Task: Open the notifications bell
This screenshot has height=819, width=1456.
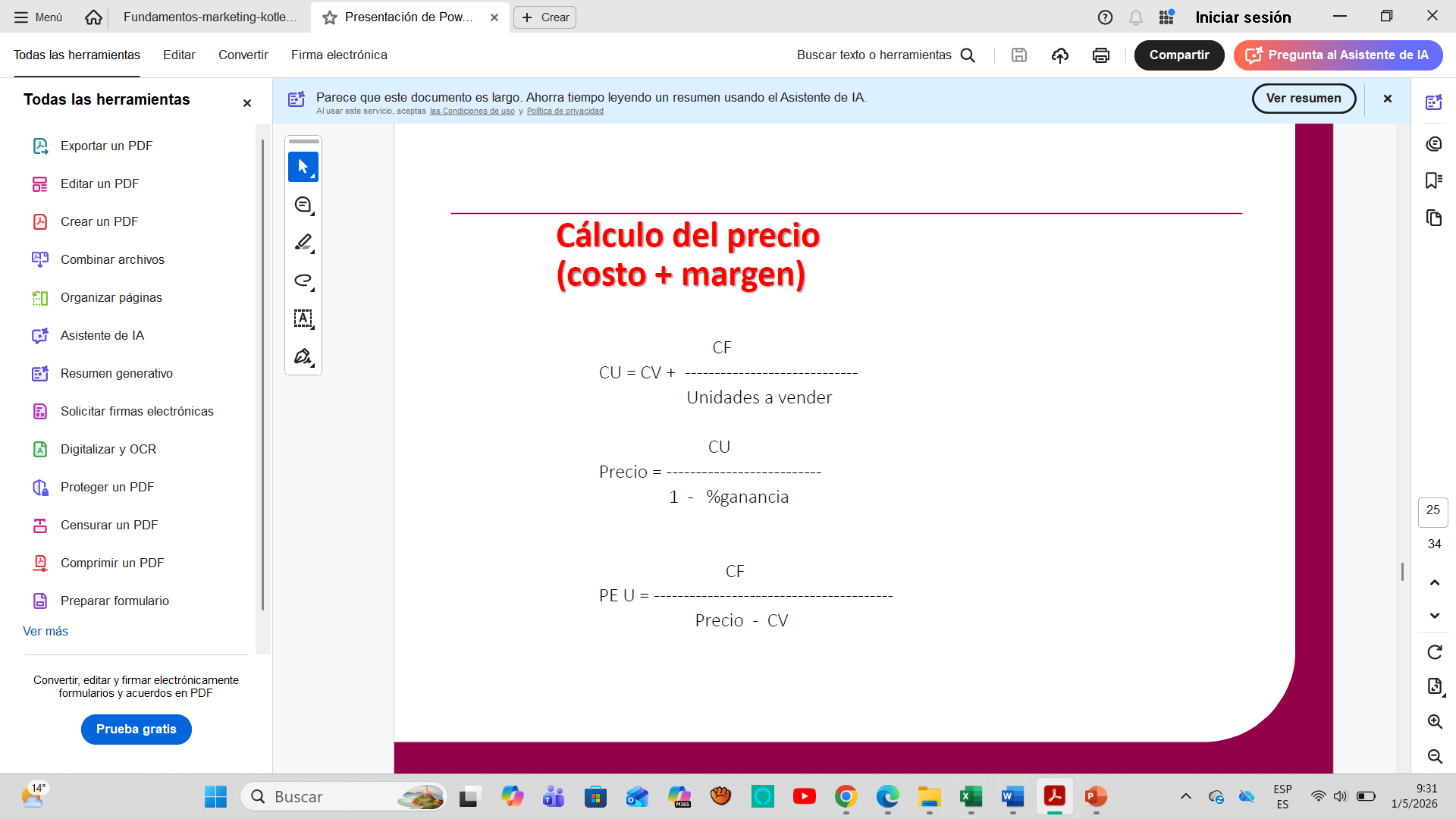Action: click(1136, 17)
